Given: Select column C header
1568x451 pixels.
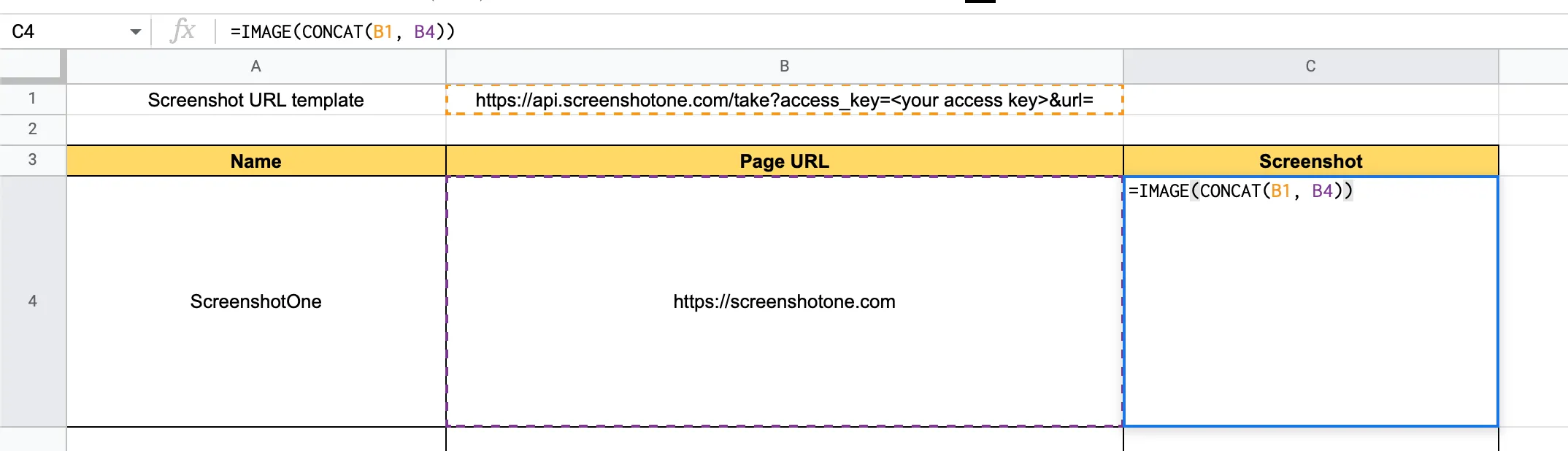Looking at the screenshot, I should 1310,66.
